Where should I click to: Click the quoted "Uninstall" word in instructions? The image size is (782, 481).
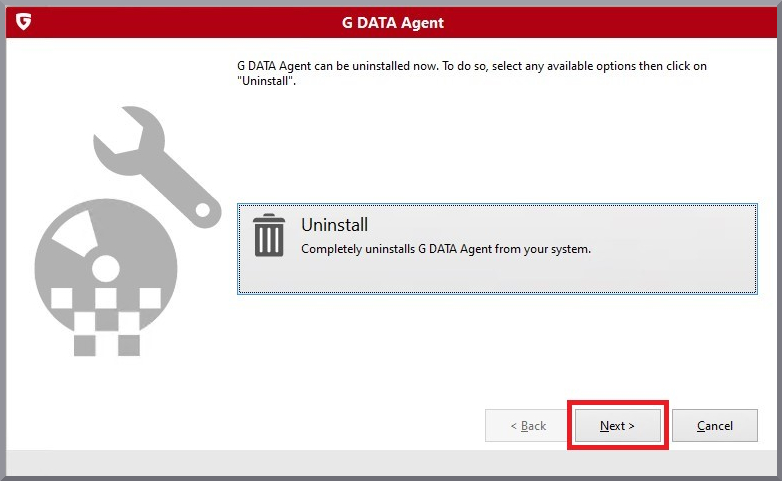[265, 81]
